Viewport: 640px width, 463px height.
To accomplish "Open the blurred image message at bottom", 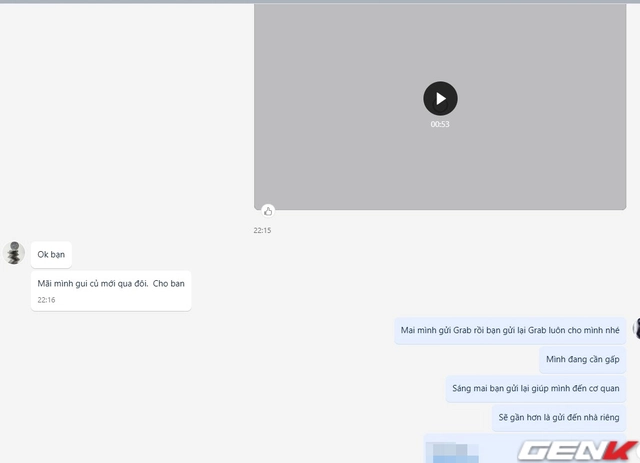I will [455, 446].
